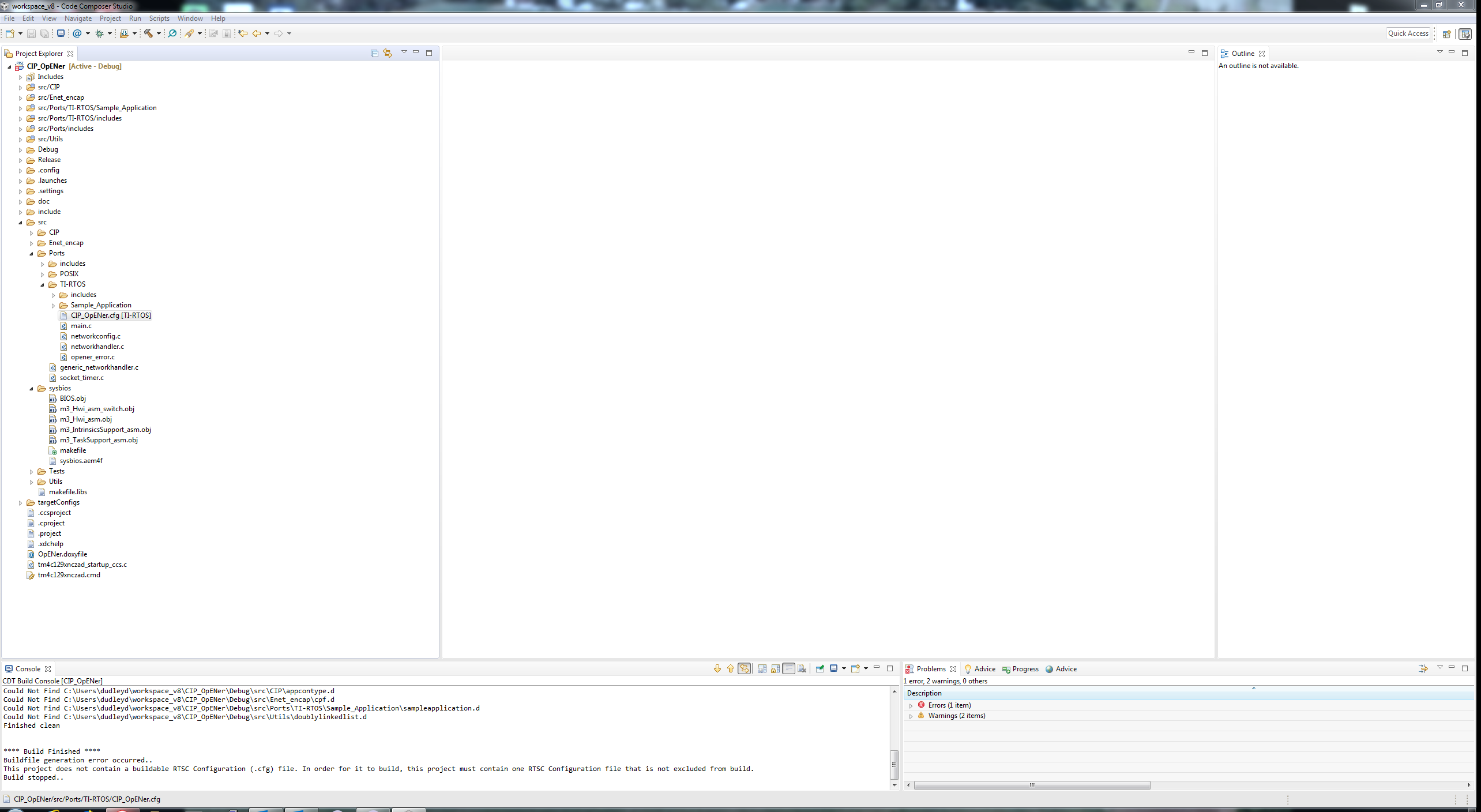
Task: Click Collapse All in Project Explorer
Action: click(x=374, y=53)
